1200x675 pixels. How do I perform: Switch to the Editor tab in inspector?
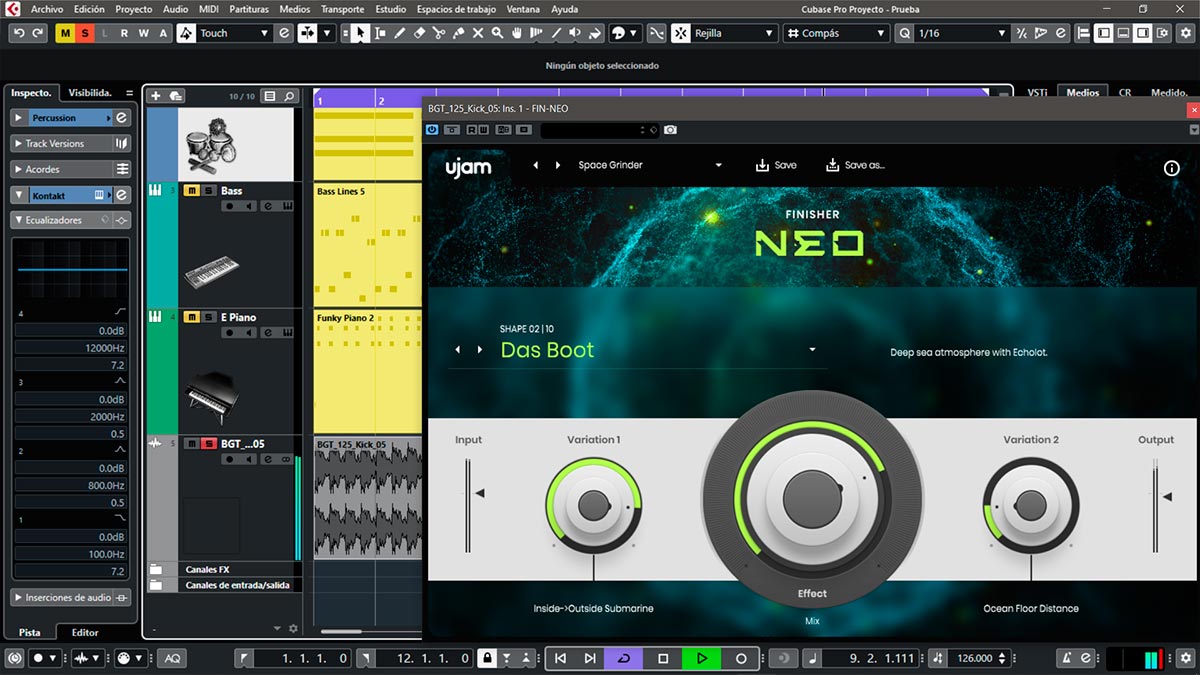click(85, 632)
